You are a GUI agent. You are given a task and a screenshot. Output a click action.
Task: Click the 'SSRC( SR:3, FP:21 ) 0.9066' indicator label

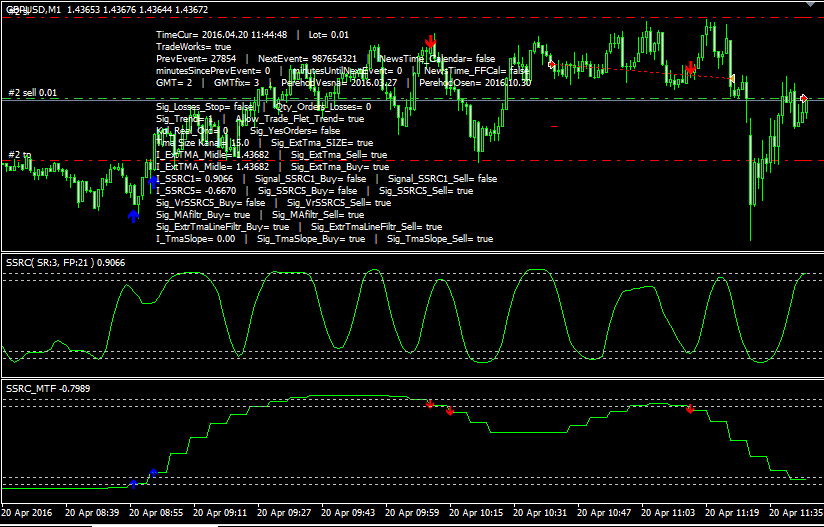click(x=66, y=263)
